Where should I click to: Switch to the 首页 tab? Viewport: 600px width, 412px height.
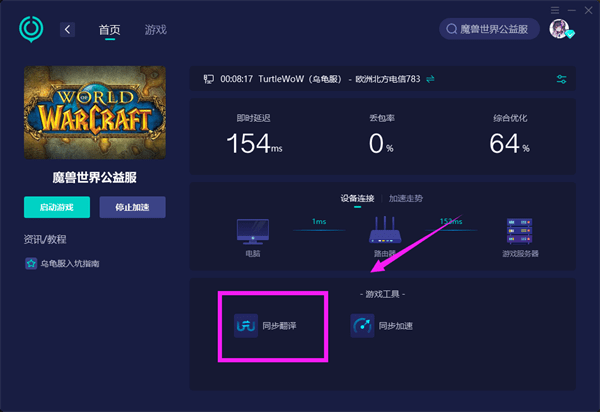tap(110, 30)
